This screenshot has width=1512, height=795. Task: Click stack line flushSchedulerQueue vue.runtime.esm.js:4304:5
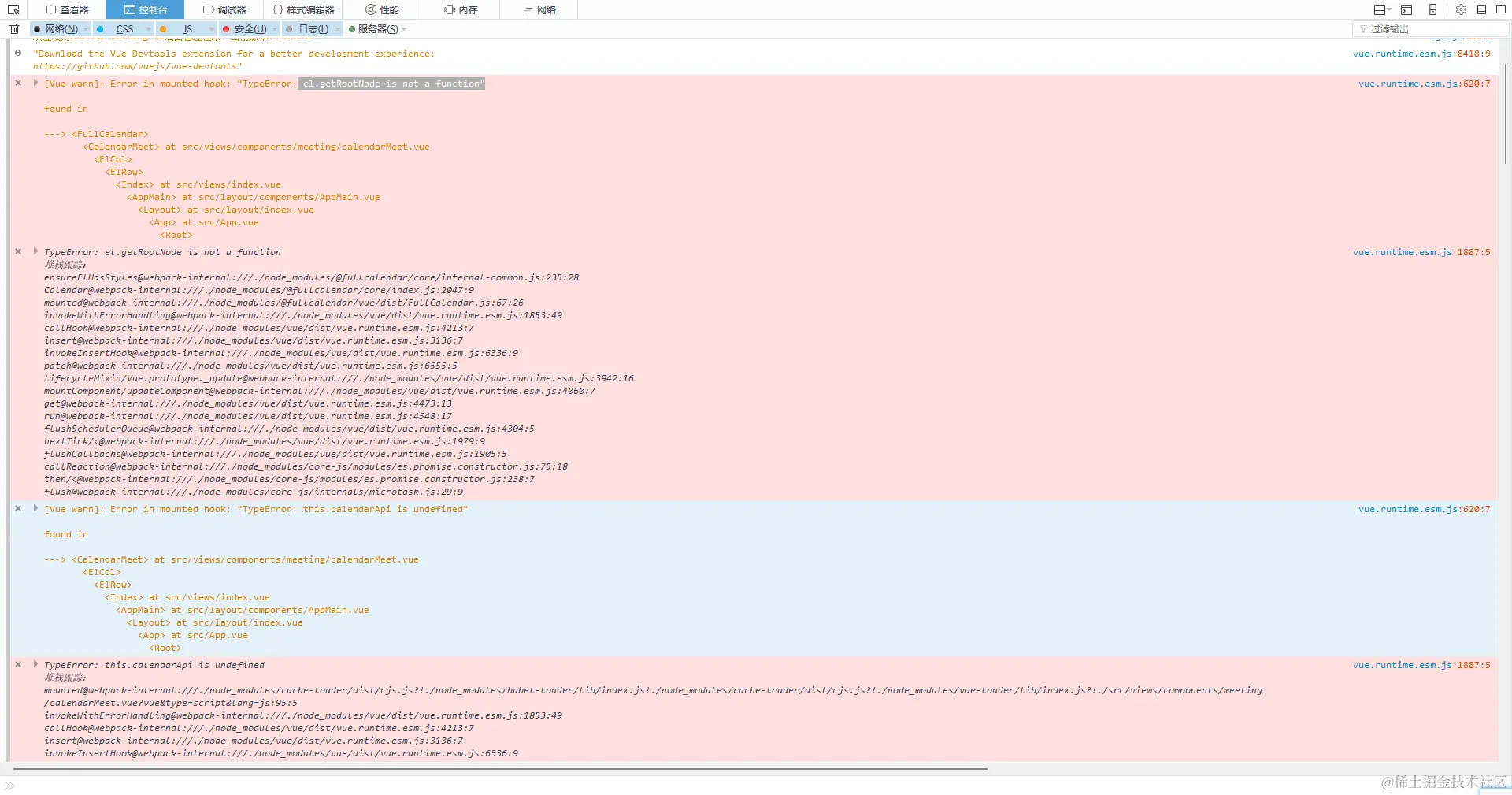289,429
